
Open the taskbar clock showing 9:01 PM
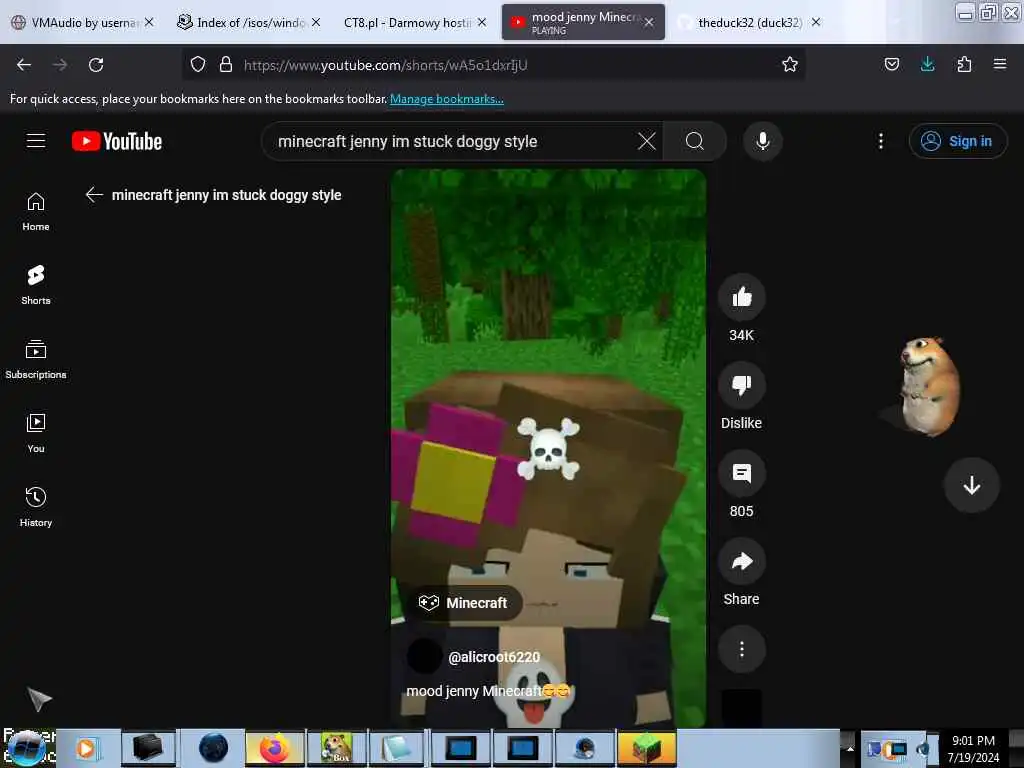click(x=973, y=748)
